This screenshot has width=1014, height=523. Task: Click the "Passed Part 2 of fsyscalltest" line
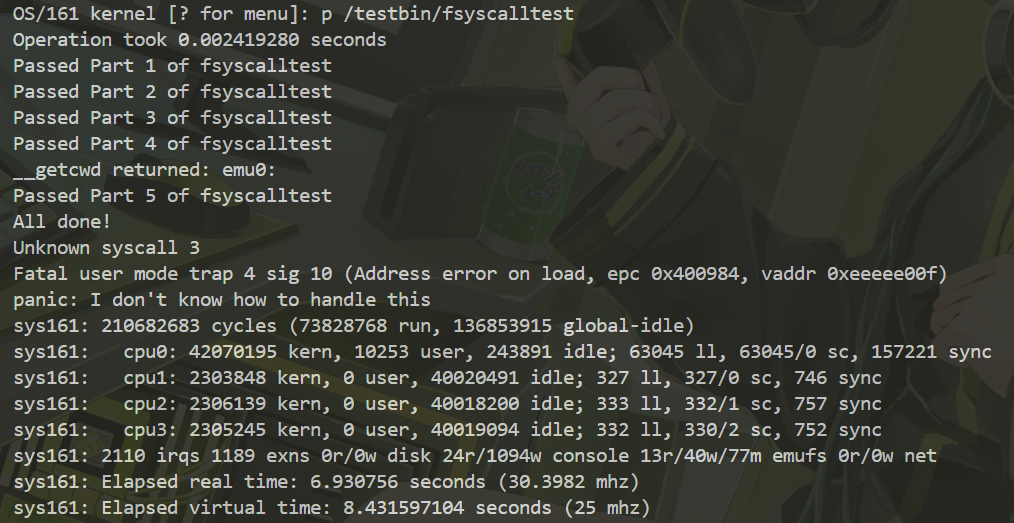coord(172,91)
